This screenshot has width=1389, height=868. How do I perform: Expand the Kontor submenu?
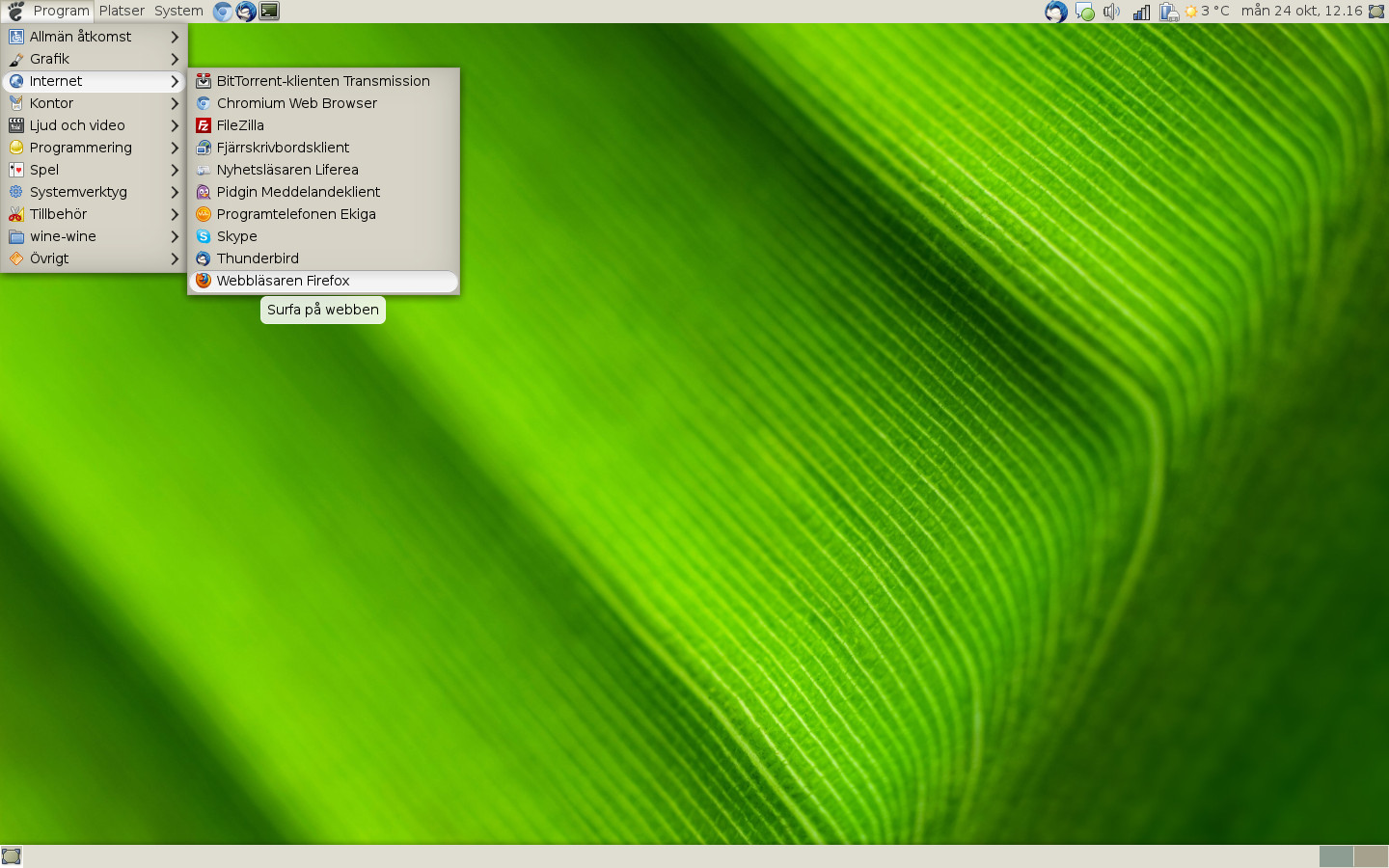click(x=95, y=103)
